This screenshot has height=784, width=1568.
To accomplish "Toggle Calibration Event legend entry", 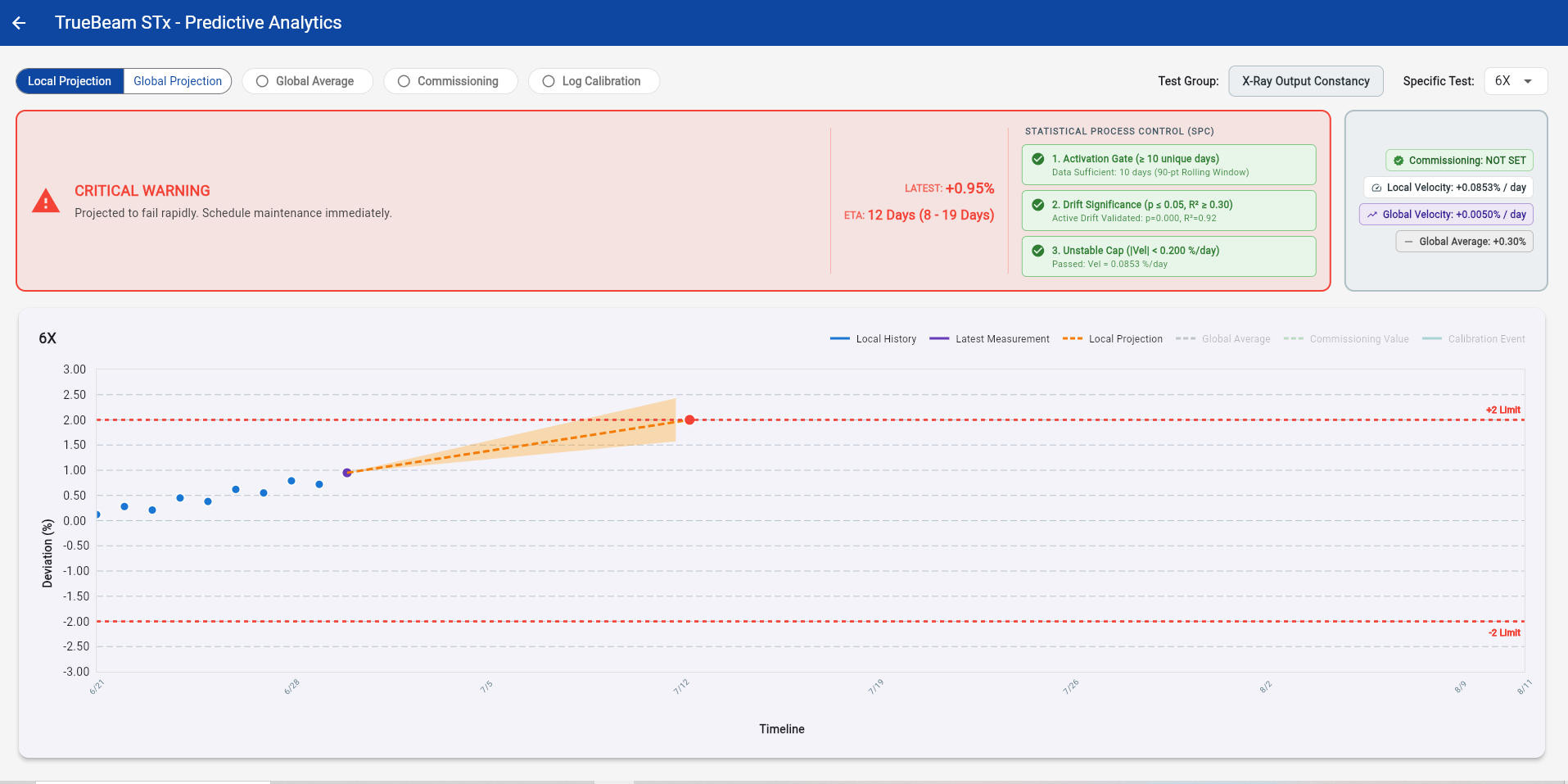I will [x=1473, y=339].
